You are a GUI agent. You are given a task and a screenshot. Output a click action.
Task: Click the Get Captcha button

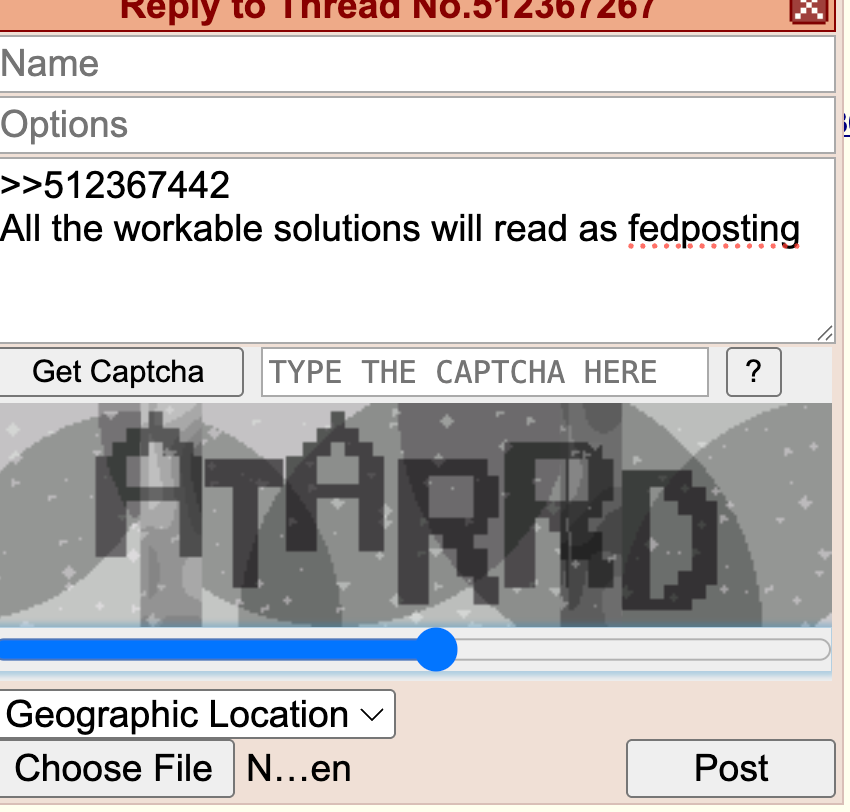pyautogui.click(x=120, y=372)
